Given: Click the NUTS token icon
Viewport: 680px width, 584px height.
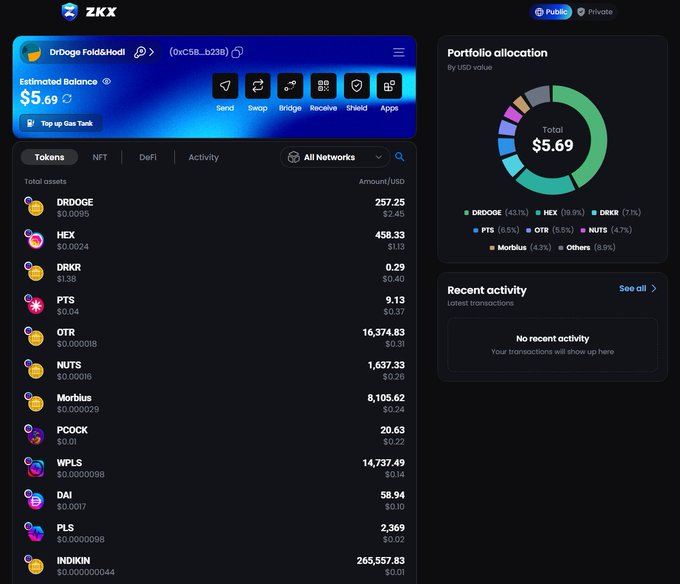Looking at the screenshot, I should (34, 369).
